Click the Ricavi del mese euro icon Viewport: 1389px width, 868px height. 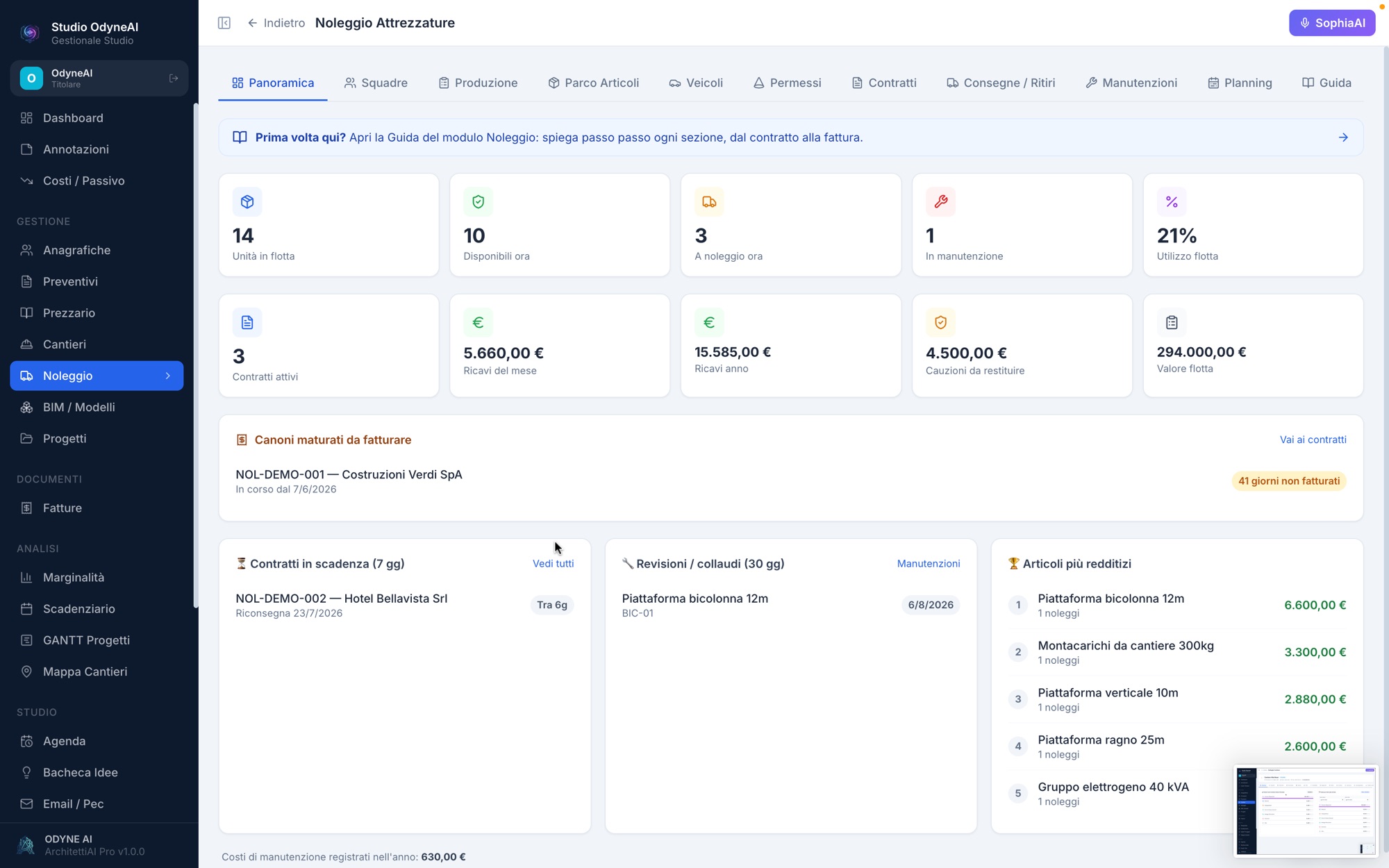point(478,322)
